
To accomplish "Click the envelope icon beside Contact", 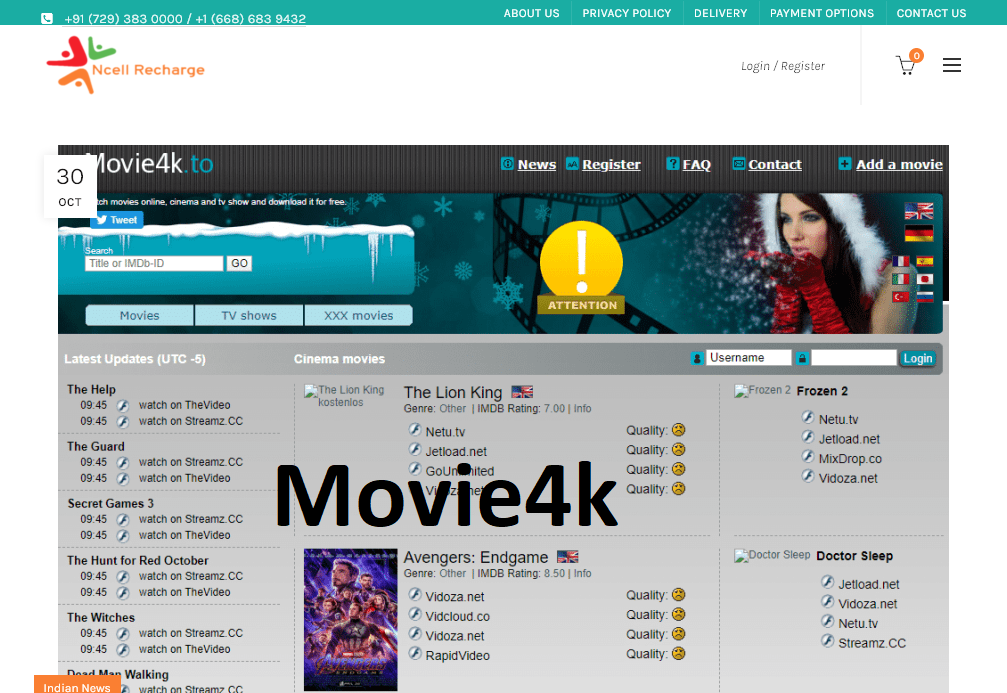I will [x=739, y=164].
